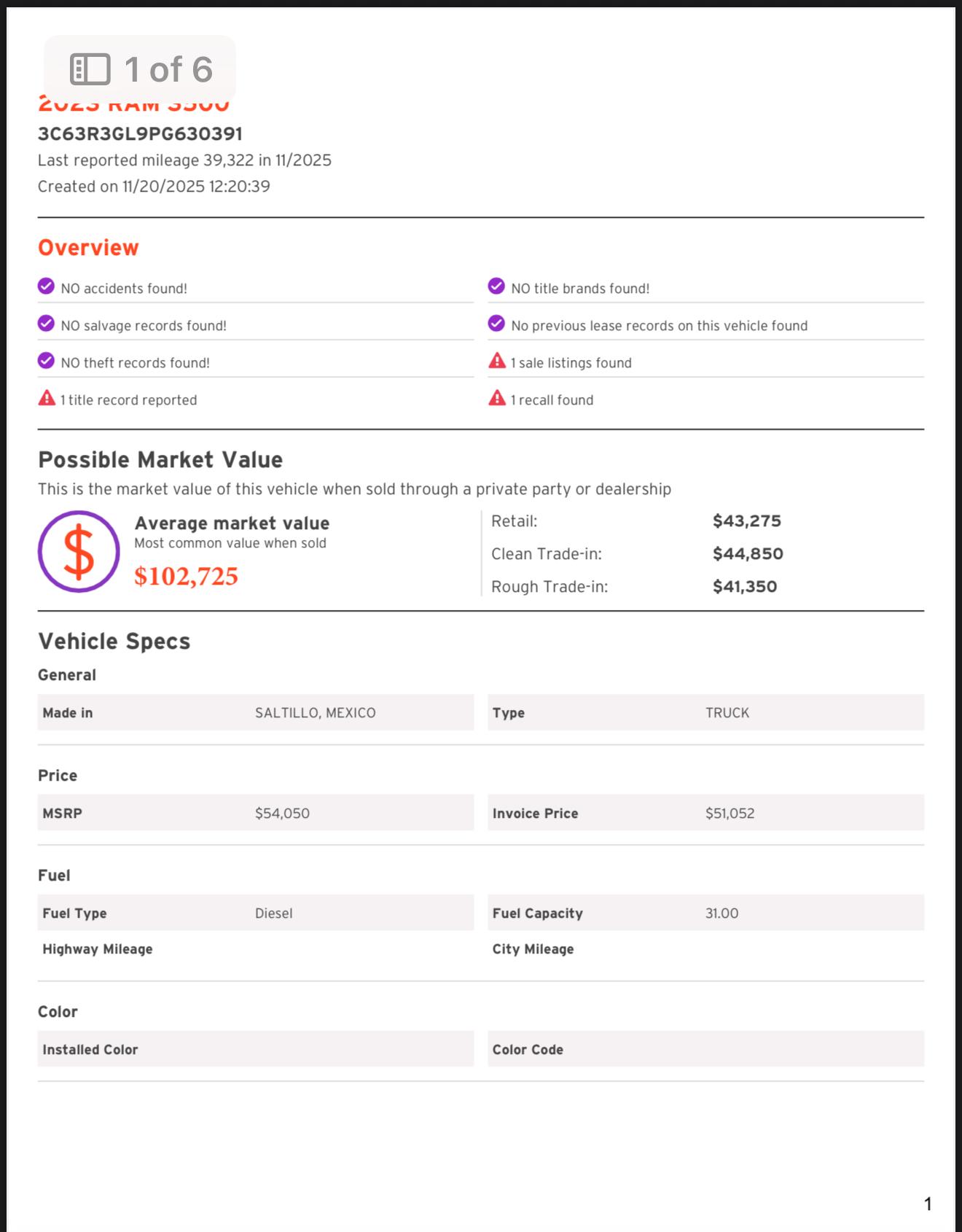Click the VIN number 3C63R3GL9PG630391
This screenshot has height=1232, width=962.
point(140,134)
